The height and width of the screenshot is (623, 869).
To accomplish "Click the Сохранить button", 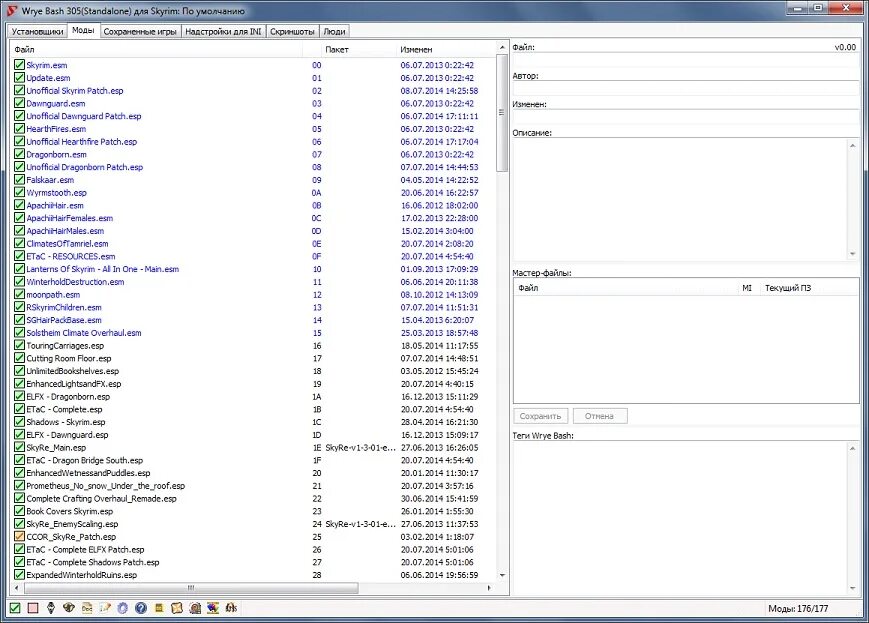I will pos(540,416).
